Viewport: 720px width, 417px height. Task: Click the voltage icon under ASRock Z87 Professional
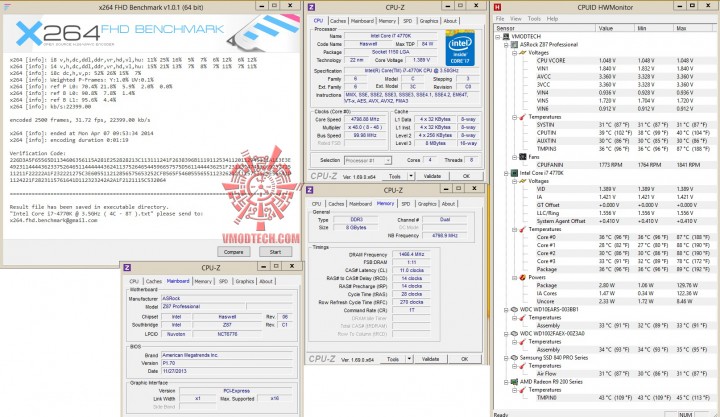click(x=523, y=53)
